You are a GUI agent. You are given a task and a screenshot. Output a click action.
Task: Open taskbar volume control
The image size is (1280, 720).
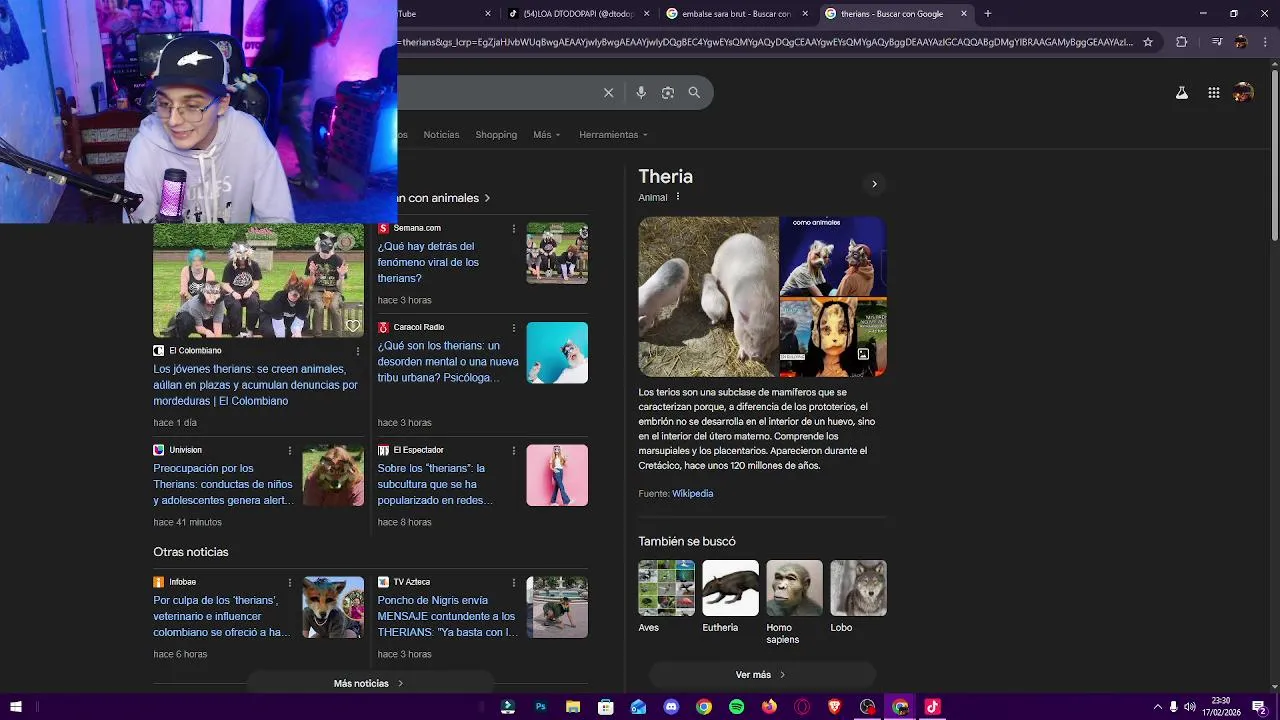pyautogui.click(x=1189, y=707)
